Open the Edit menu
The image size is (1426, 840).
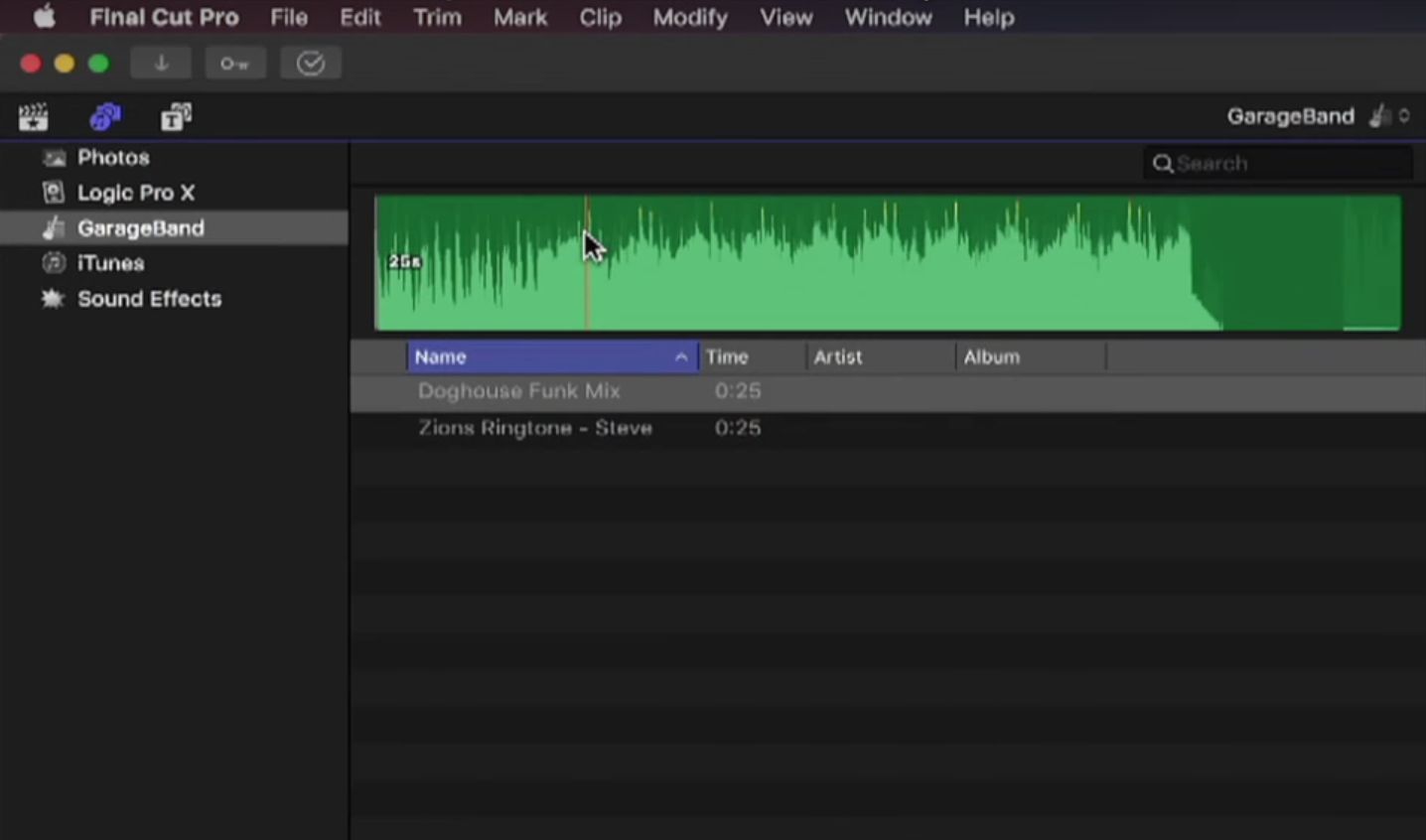360,17
